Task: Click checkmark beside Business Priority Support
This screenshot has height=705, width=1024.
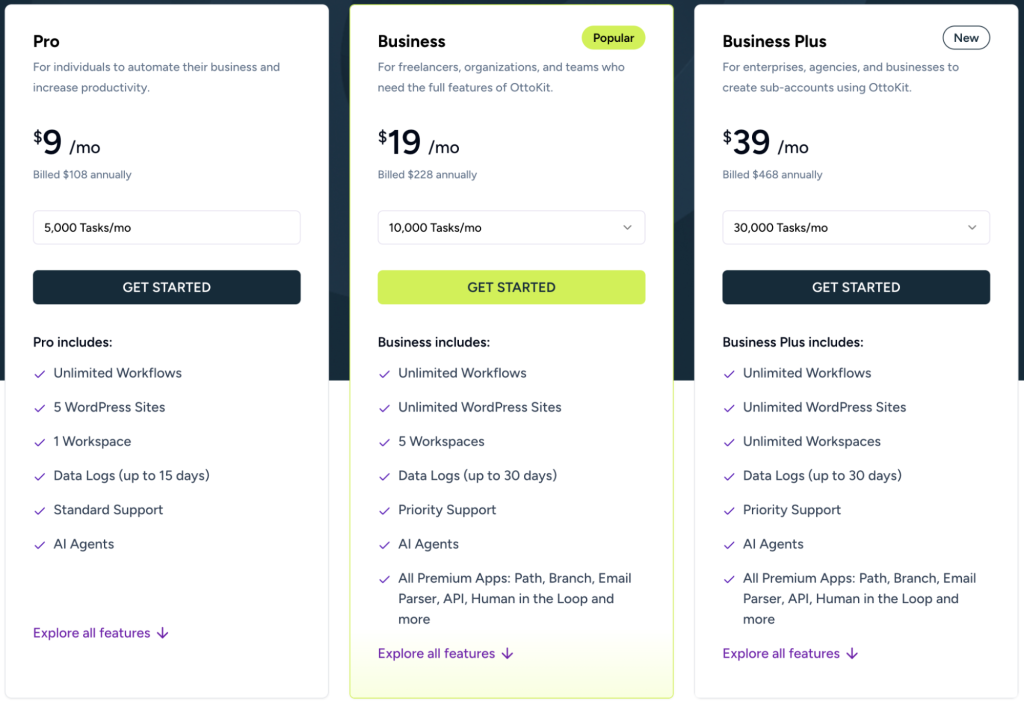Action: click(x=385, y=510)
